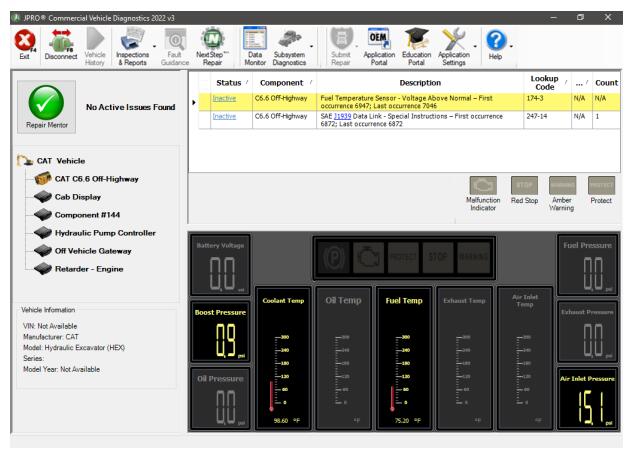This screenshot has height=452, width=625.
Task: Sort by the Lookup Code column
Action: [x=547, y=83]
